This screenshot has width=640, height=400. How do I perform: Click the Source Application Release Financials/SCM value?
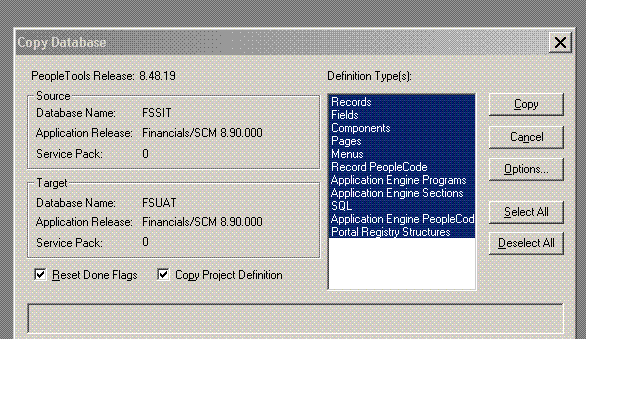pyautogui.click(x=202, y=133)
